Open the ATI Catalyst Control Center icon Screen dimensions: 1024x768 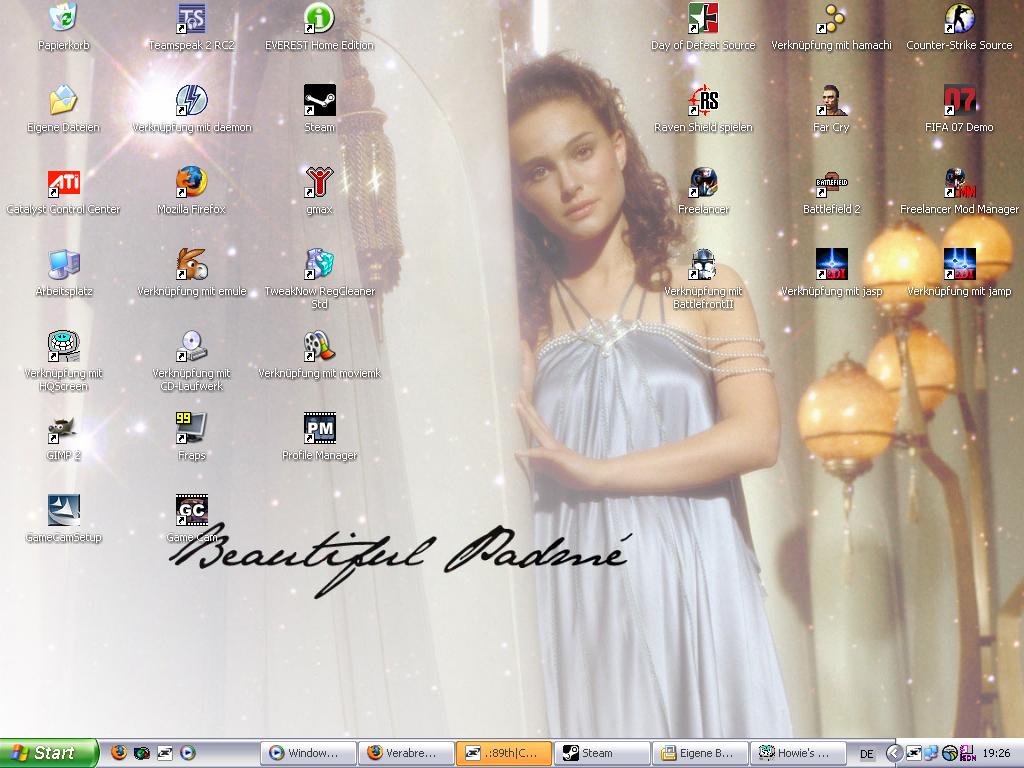click(63, 182)
